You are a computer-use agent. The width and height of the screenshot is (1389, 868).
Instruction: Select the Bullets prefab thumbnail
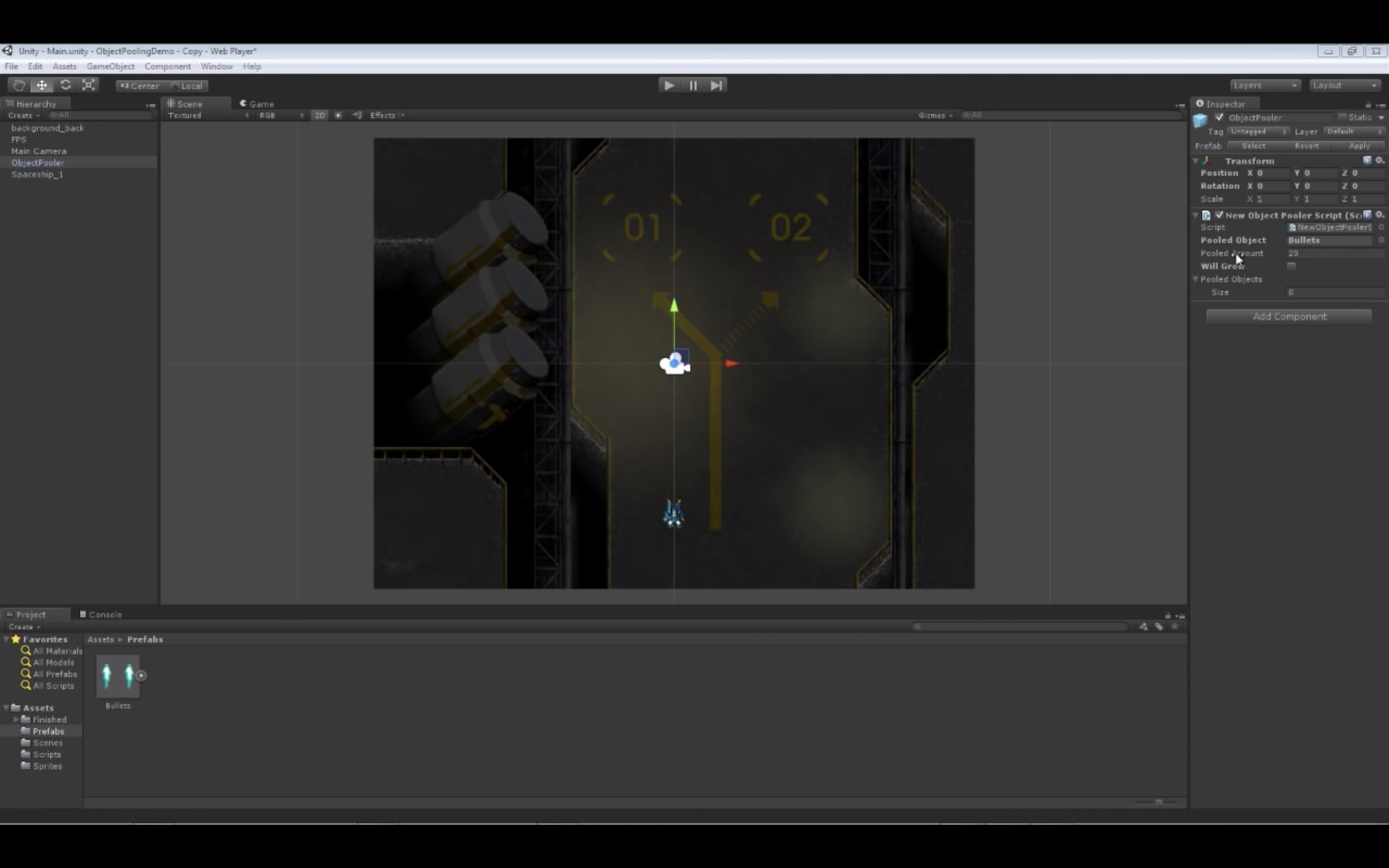(x=117, y=675)
